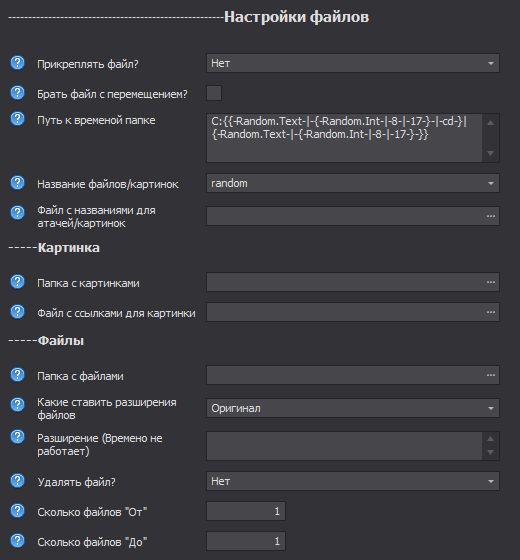Open the "Прикреплять файл?" dropdown

[x=353, y=63]
